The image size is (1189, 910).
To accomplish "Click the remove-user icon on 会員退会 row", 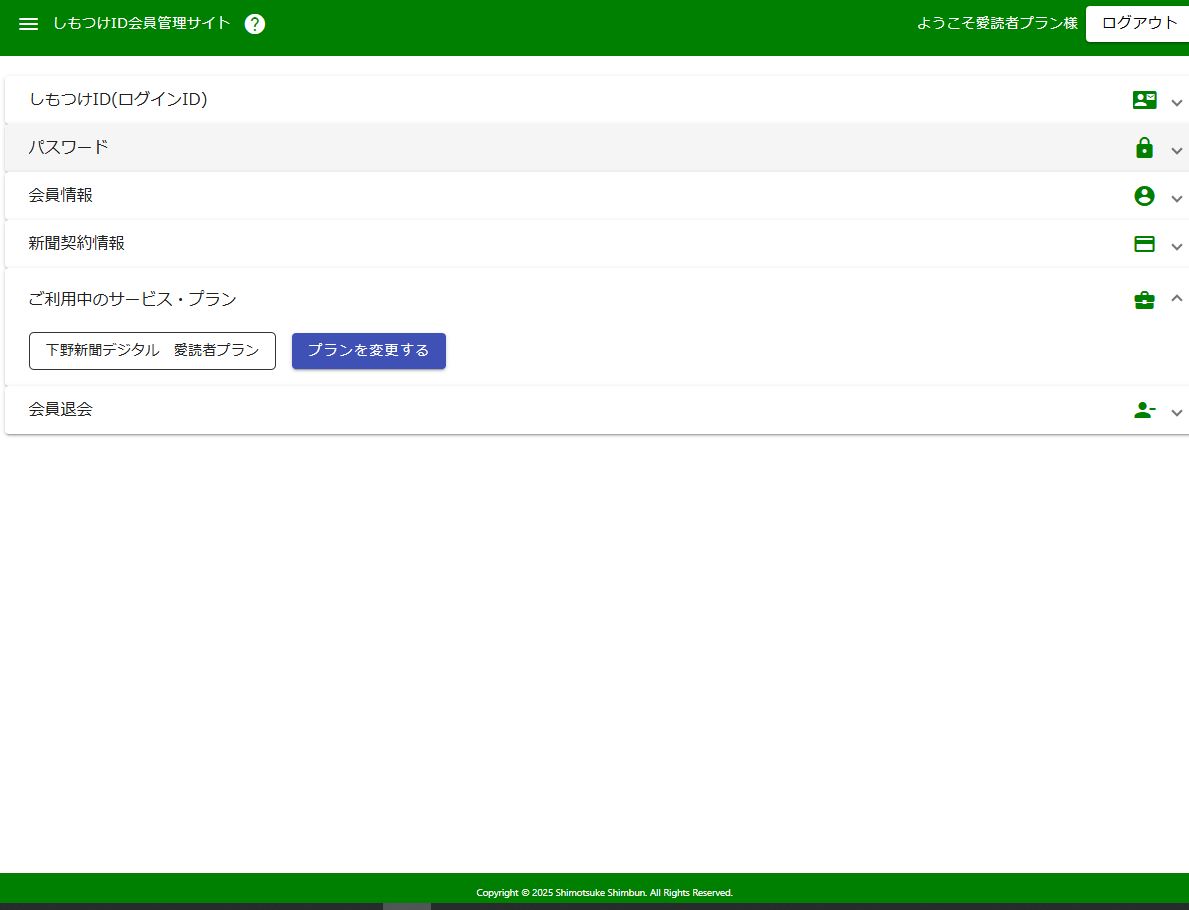I will (1144, 410).
